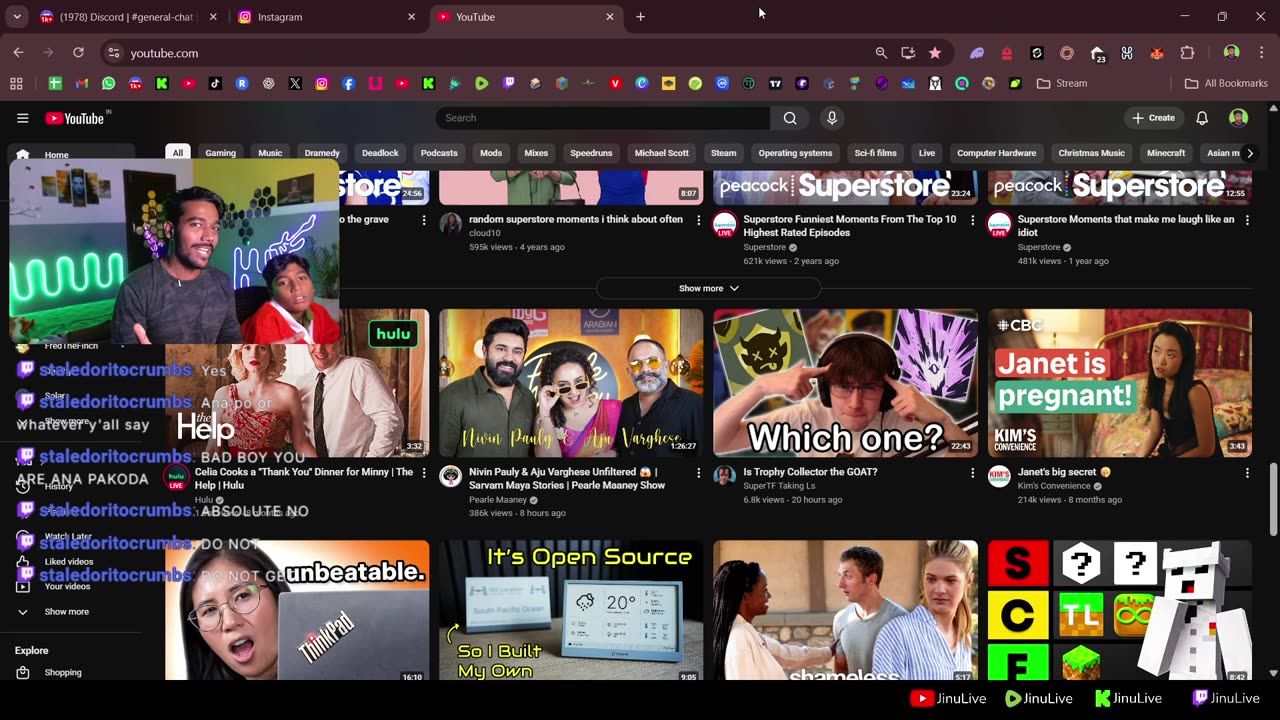
Task: Bookmark this page with the star icon
Action: tap(934, 53)
